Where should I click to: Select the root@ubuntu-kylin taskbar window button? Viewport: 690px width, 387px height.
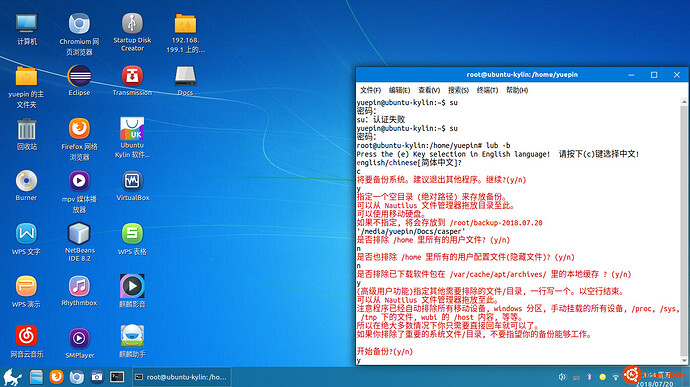(181, 377)
